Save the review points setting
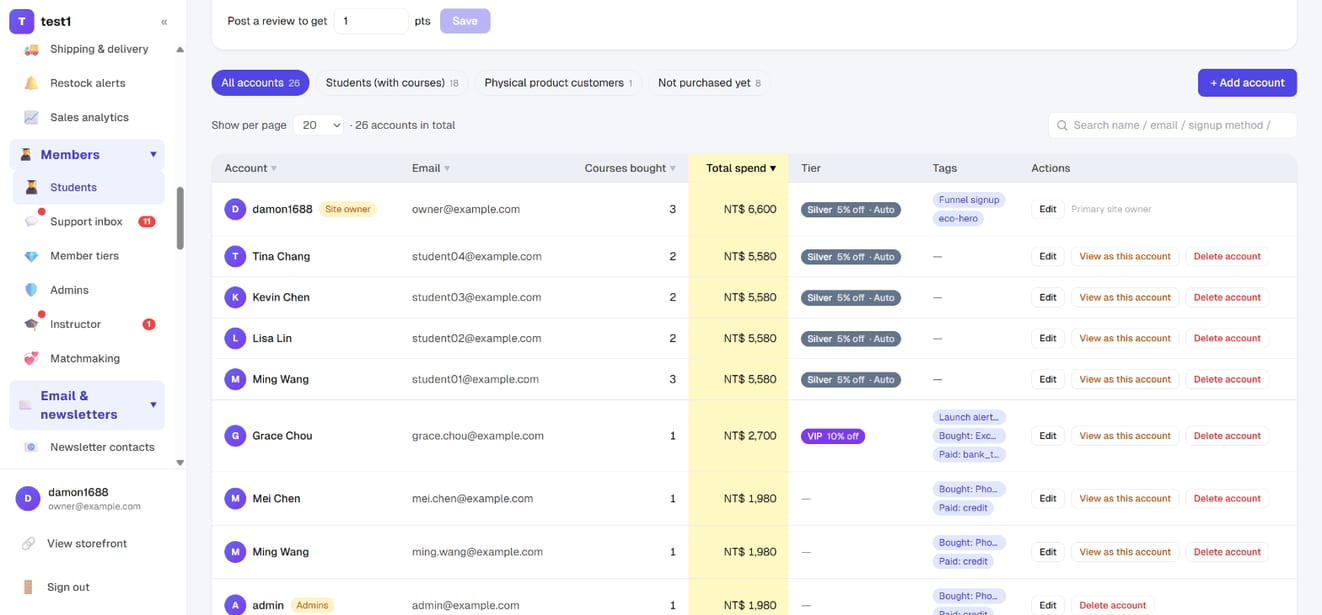Viewport: 1322px width, 615px height. click(x=465, y=21)
